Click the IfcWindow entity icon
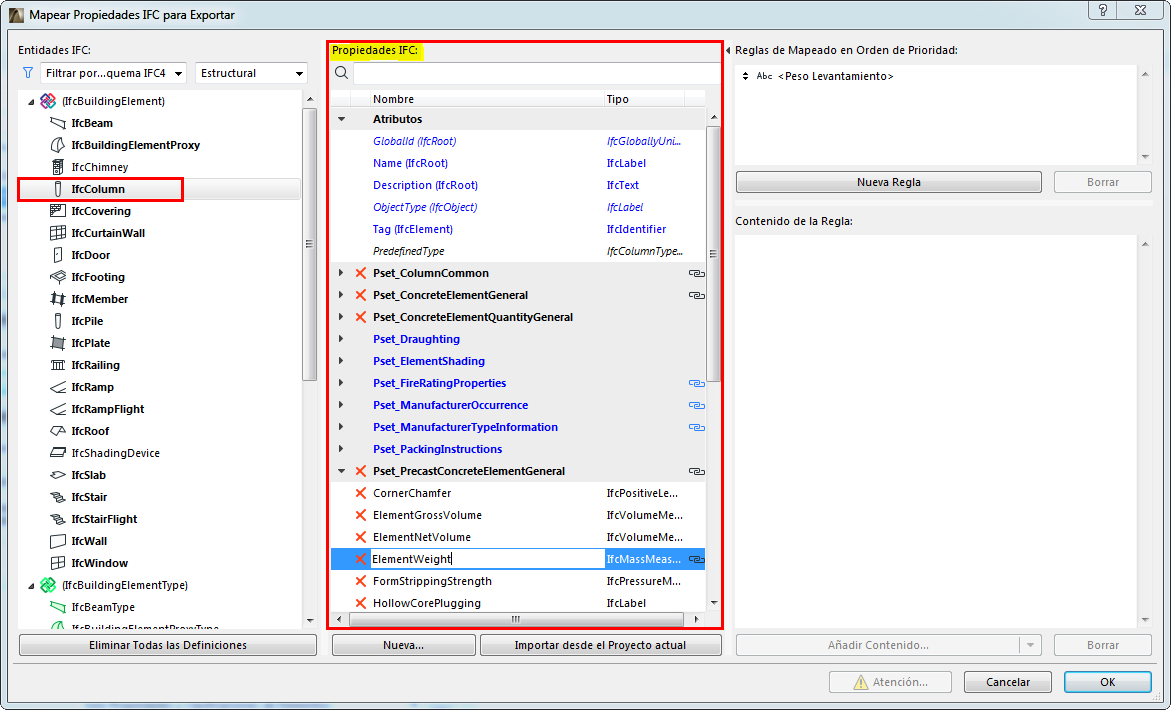 [58, 564]
